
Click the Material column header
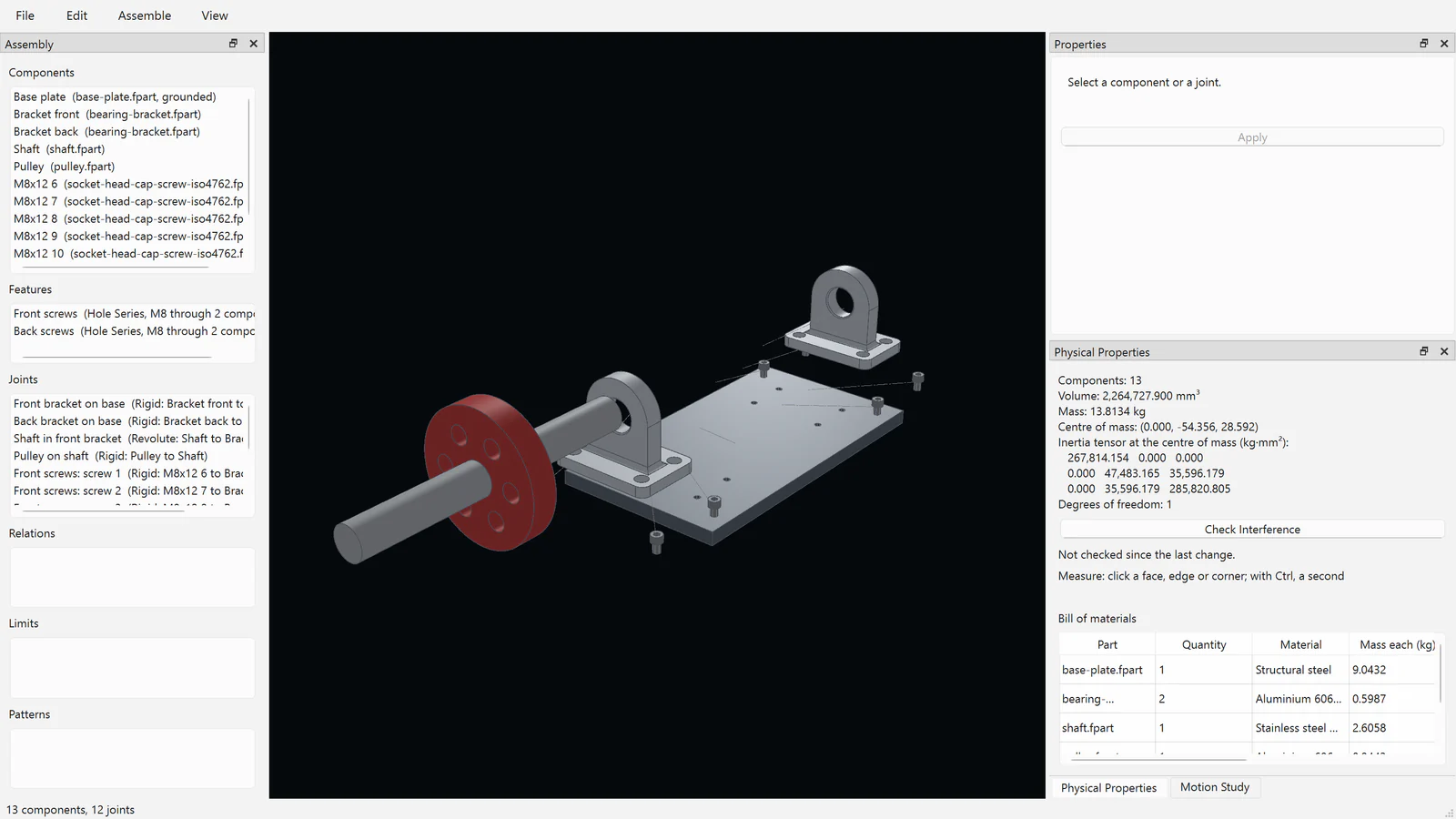1300,644
